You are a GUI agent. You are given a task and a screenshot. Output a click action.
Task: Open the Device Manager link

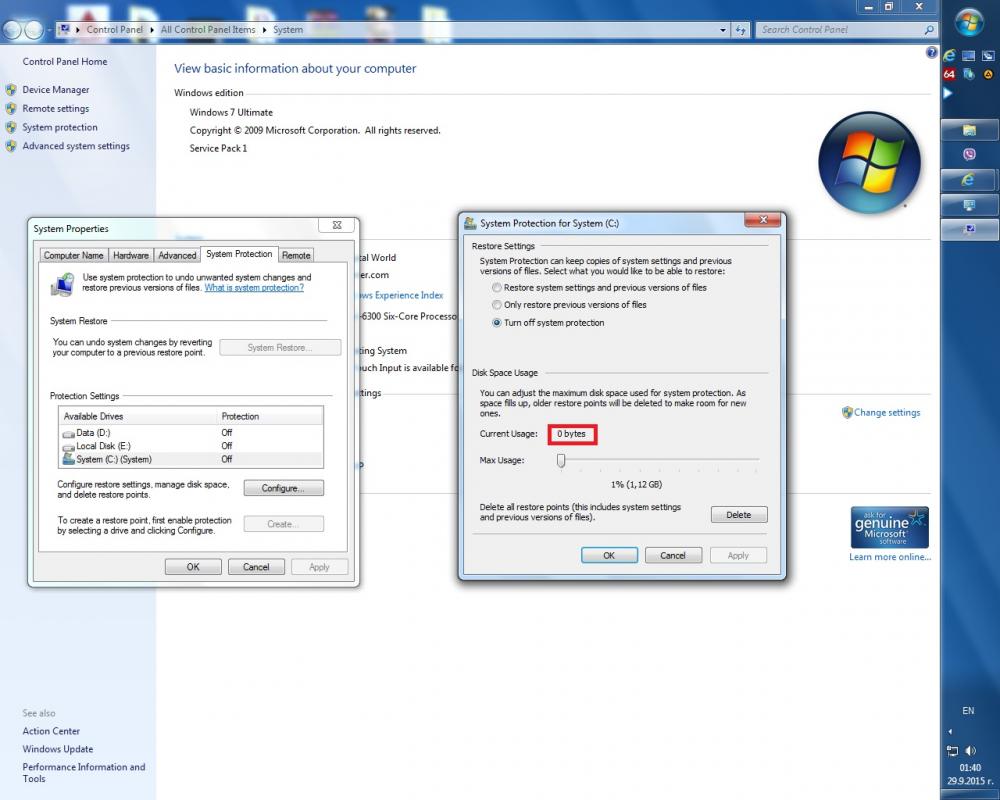(x=55, y=90)
